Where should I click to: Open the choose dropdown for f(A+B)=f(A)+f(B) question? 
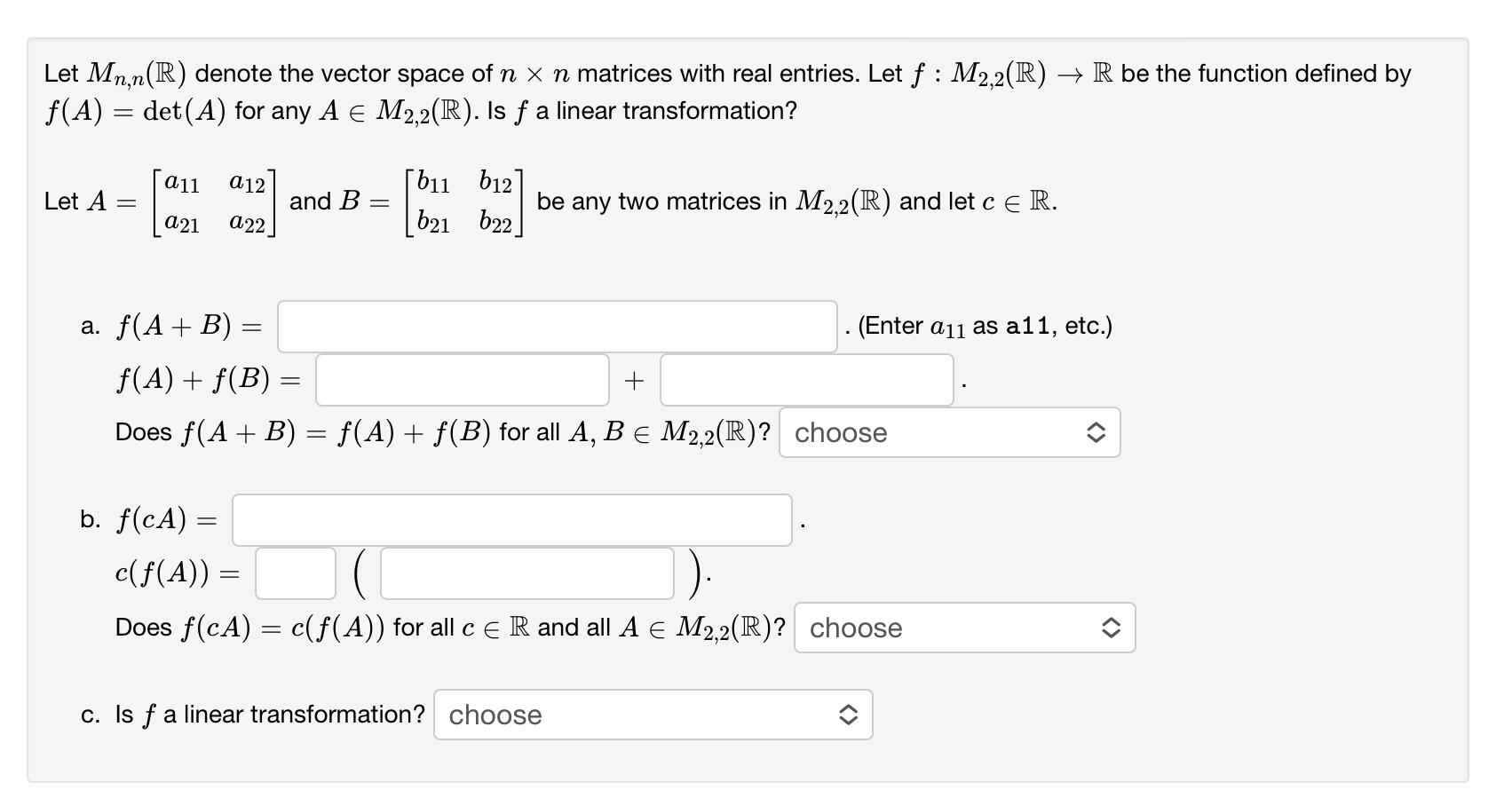tap(950, 432)
